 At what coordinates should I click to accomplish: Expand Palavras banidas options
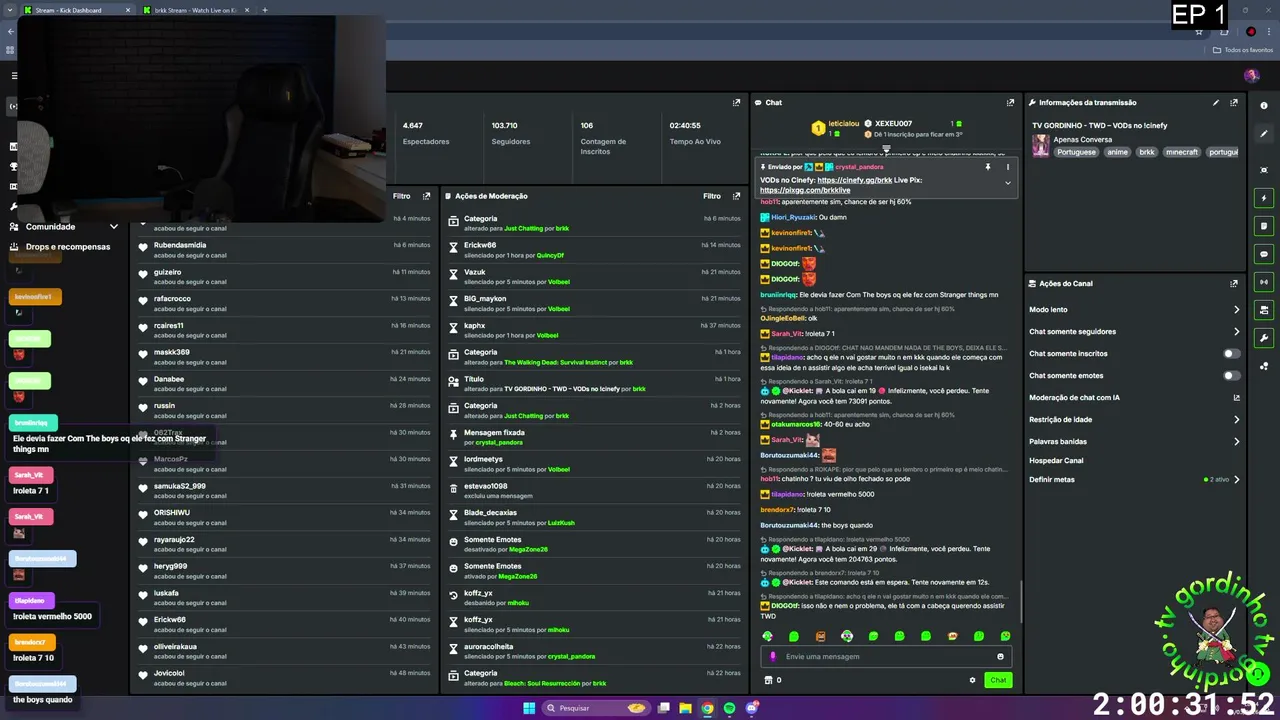1236,441
